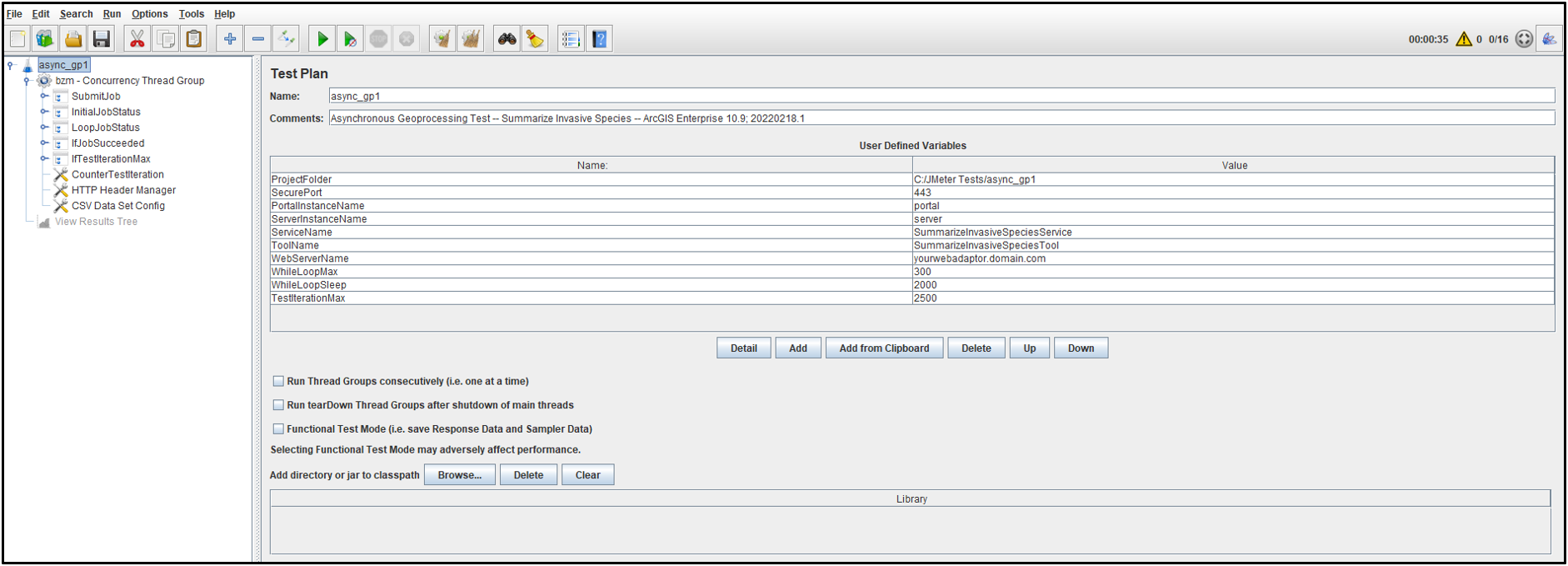Click the Clear All double broom icon

coord(471,39)
